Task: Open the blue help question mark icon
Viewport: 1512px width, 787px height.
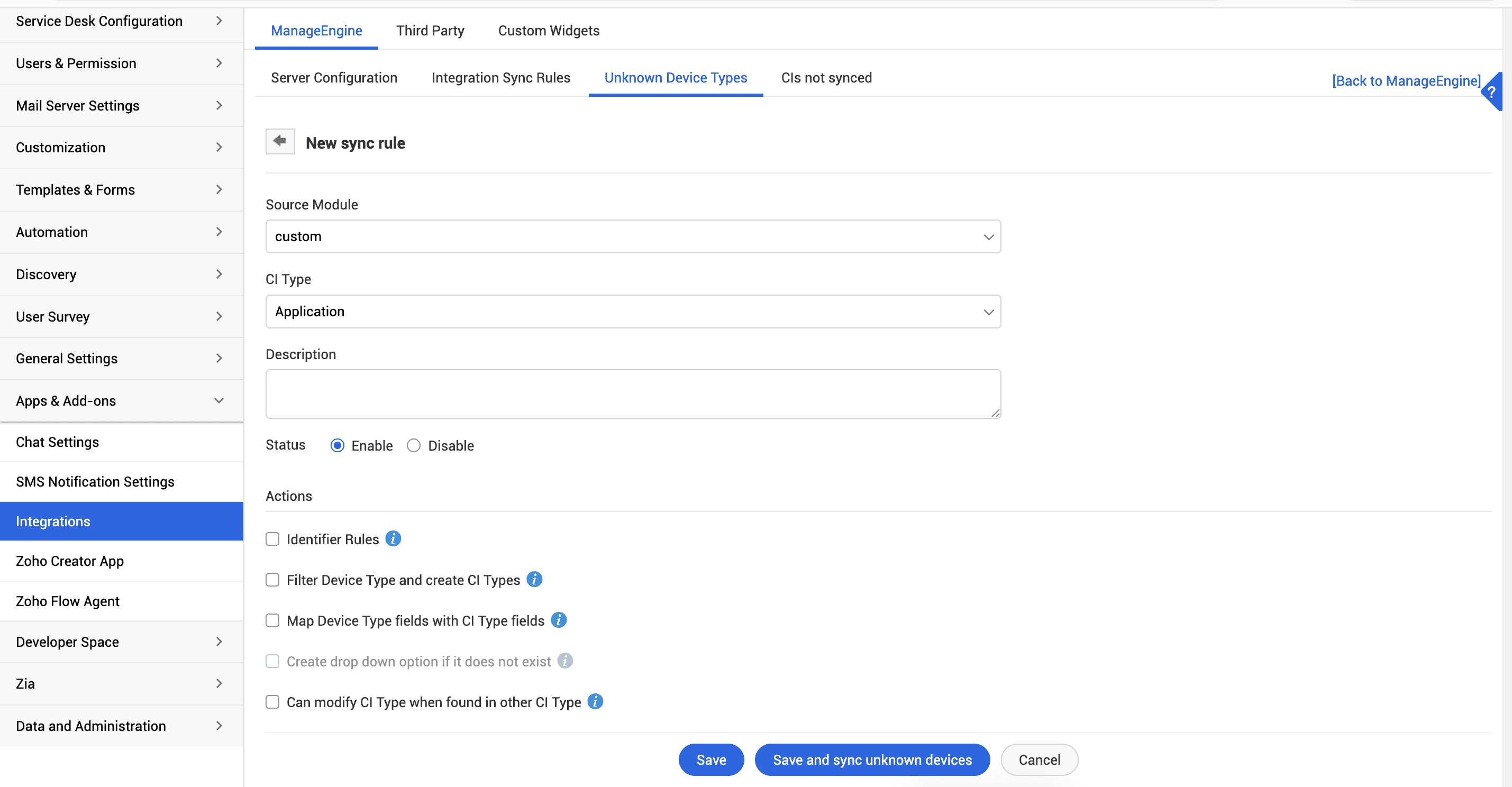Action: 1492,92
